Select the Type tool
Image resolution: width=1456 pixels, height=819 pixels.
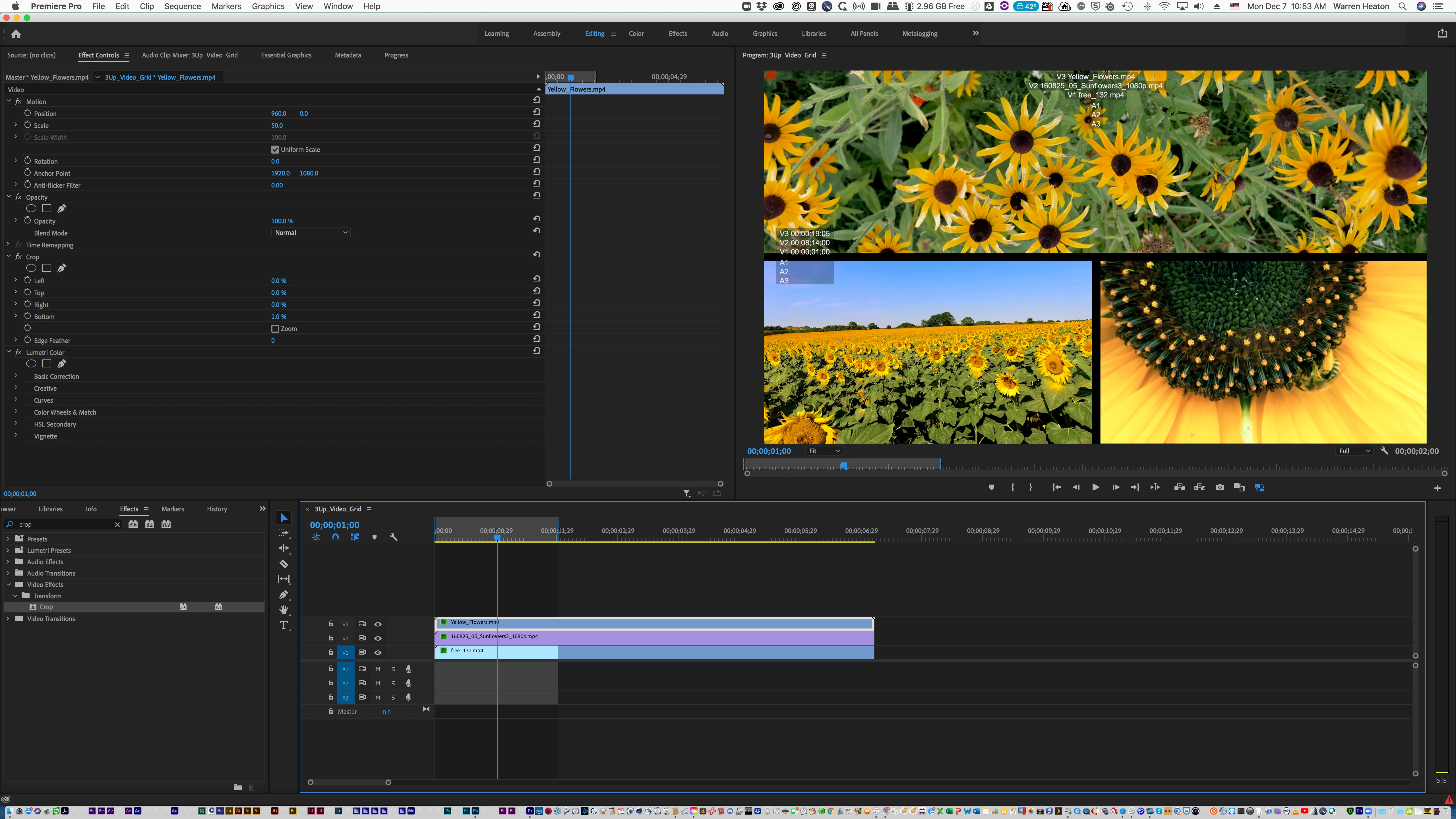(x=284, y=624)
